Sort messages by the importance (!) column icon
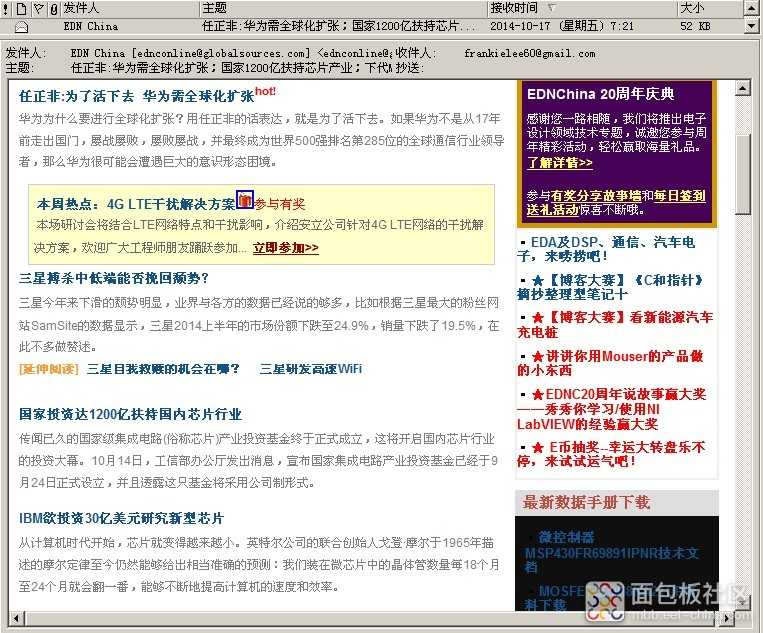Image resolution: width=763 pixels, height=633 pixels. click(7, 8)
